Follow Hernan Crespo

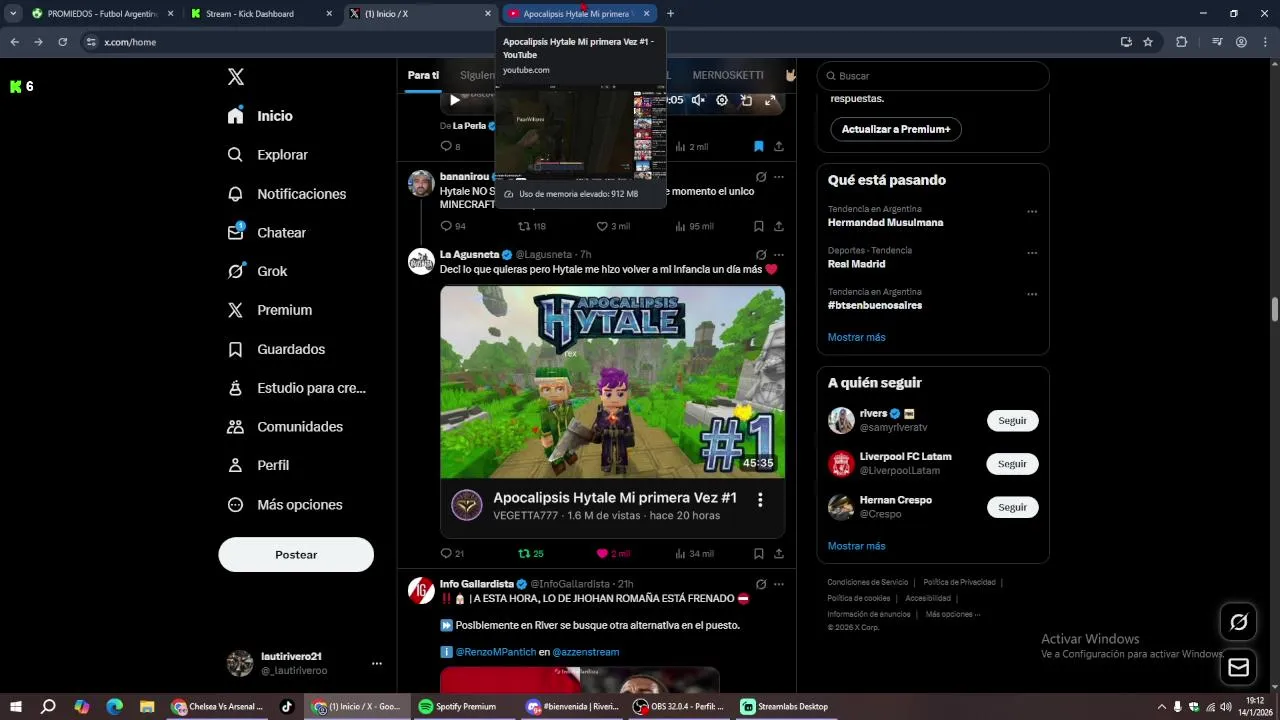pyautogui.click(x=1013, y=507)
